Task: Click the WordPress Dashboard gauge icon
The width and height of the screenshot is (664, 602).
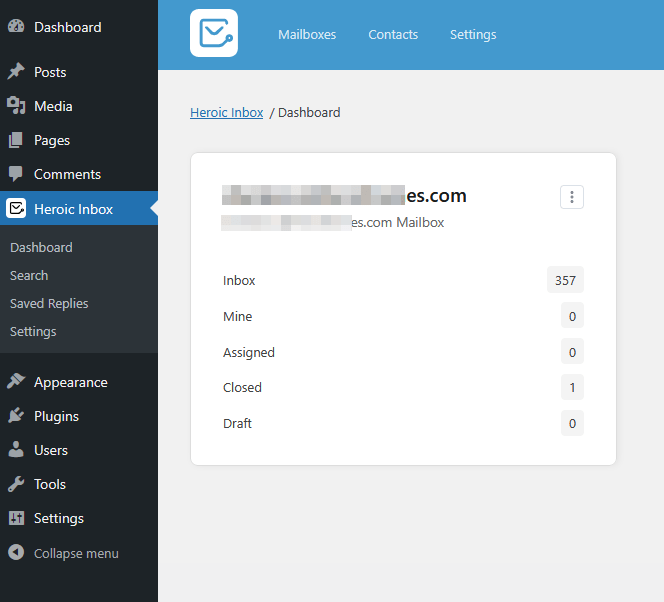Action: [x=16, y=26]
